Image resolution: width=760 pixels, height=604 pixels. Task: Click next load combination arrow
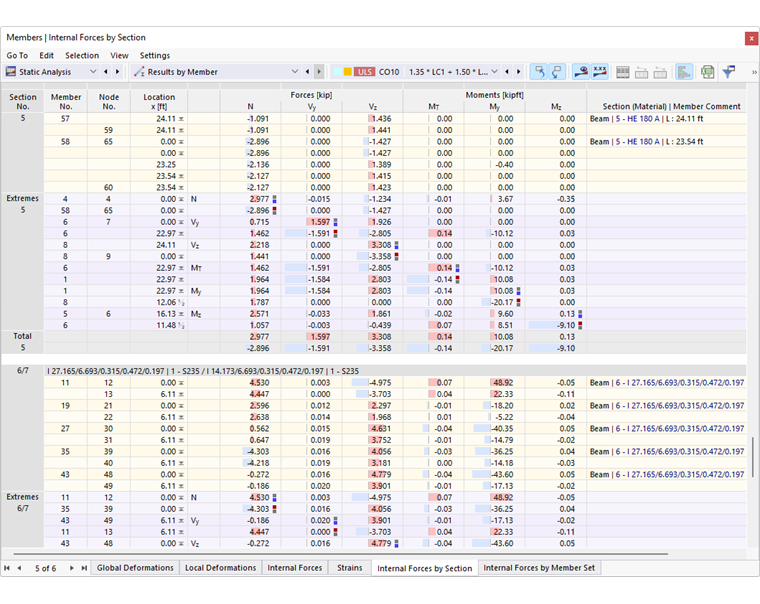click(x=519, y=72)
